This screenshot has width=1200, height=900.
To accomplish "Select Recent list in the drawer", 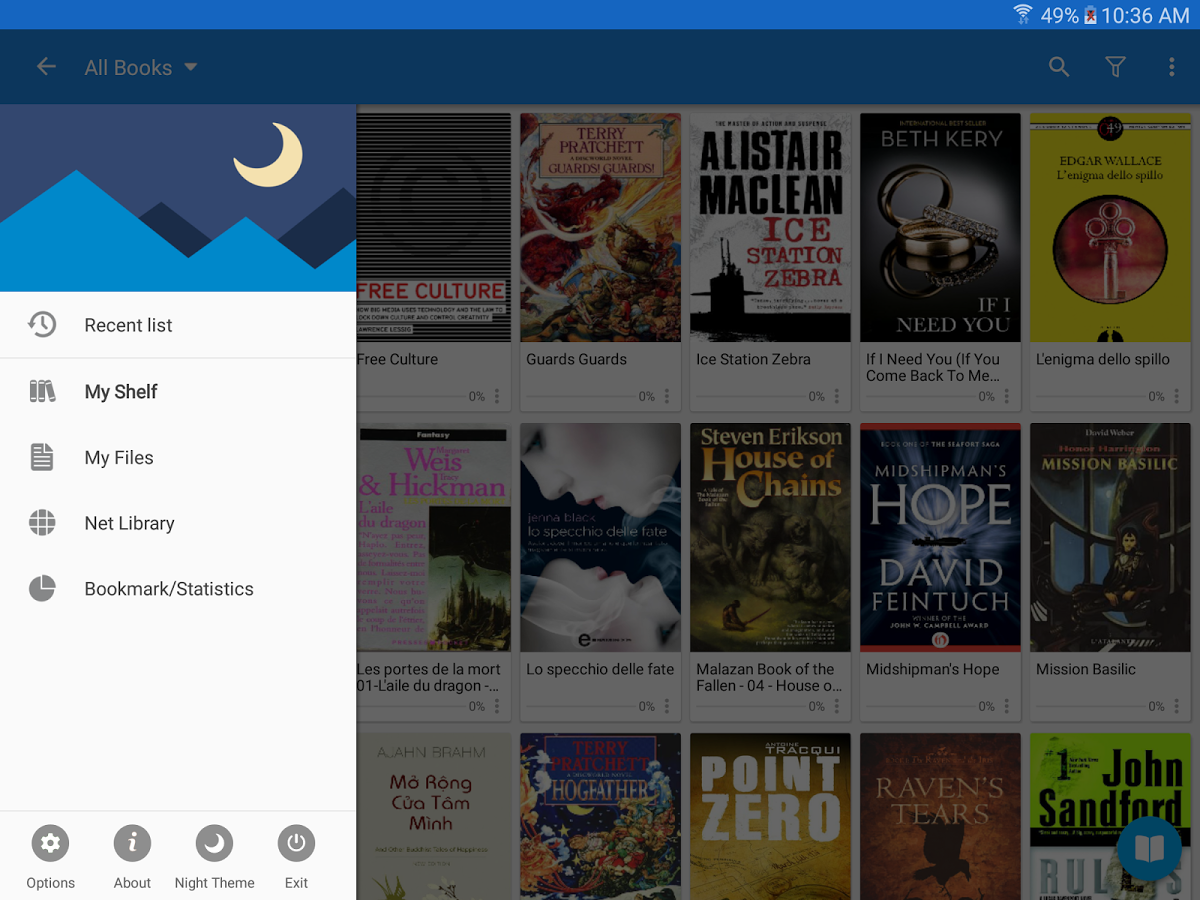I will pos(178,325).
